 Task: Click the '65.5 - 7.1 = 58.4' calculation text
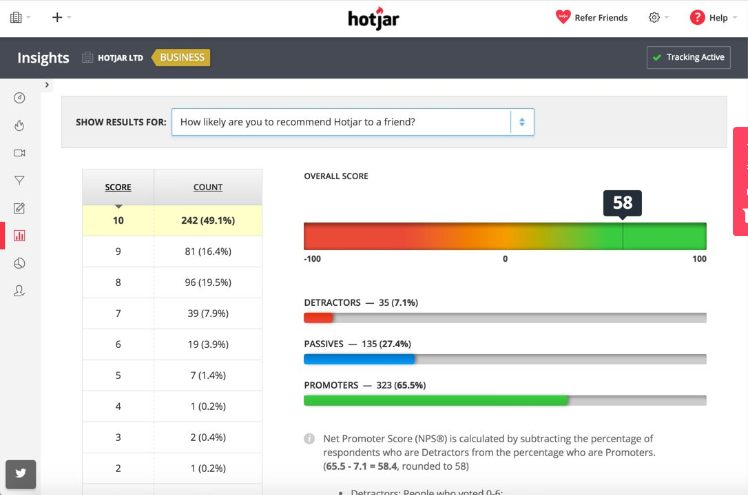pos(361,466)
